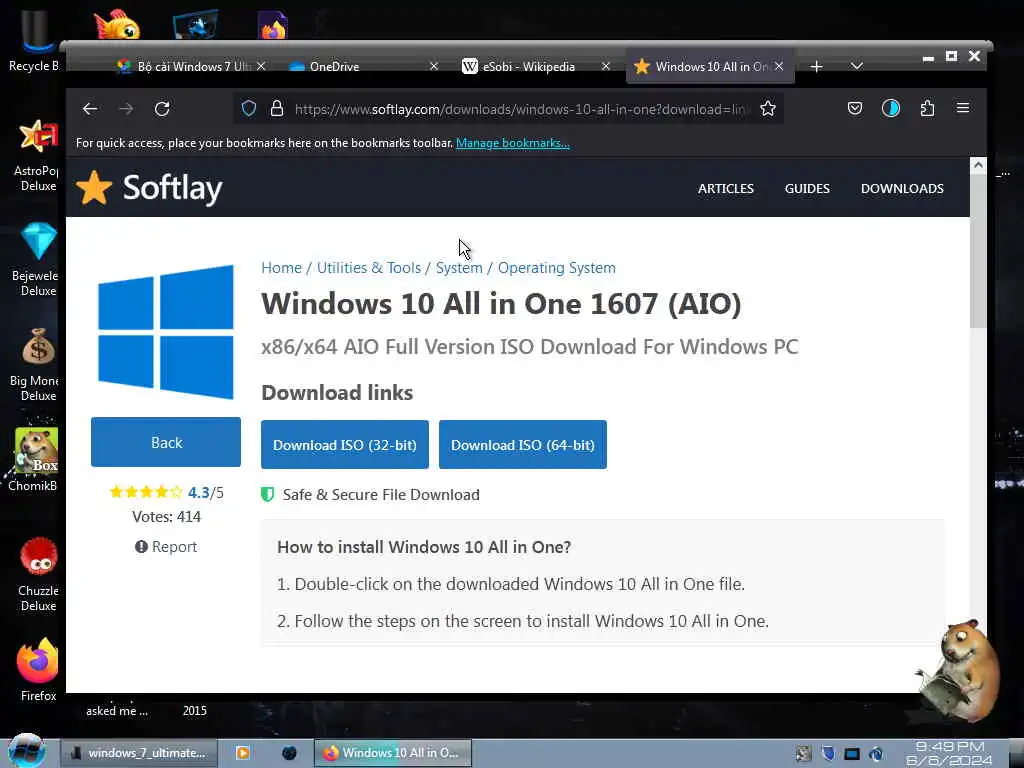Click the Softlay star logo
This screenshot has width=1024, height=768.
(x=94, y=187)
